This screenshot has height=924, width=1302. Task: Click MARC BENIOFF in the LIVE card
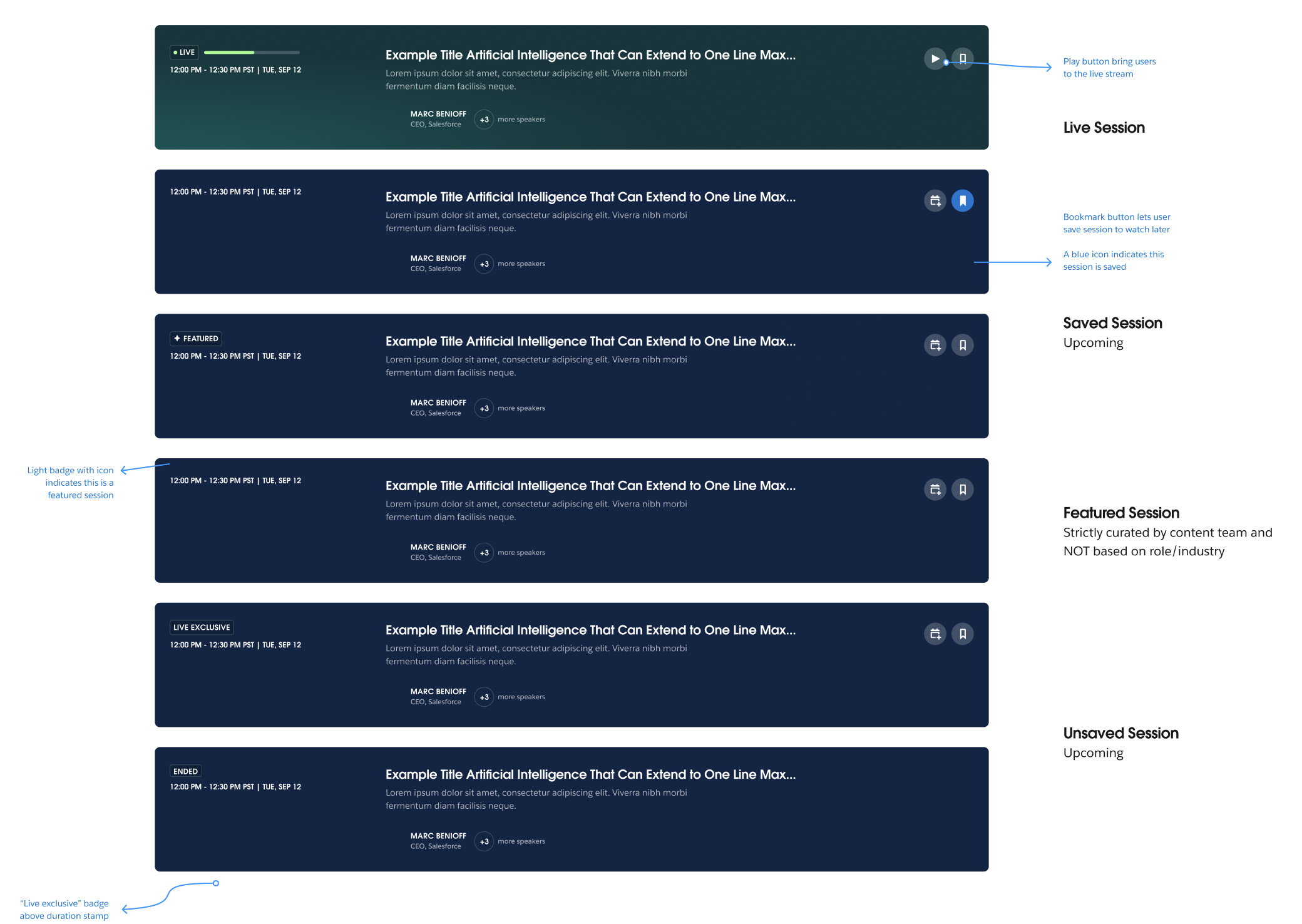pyautogui.click(x=438, y=114)
